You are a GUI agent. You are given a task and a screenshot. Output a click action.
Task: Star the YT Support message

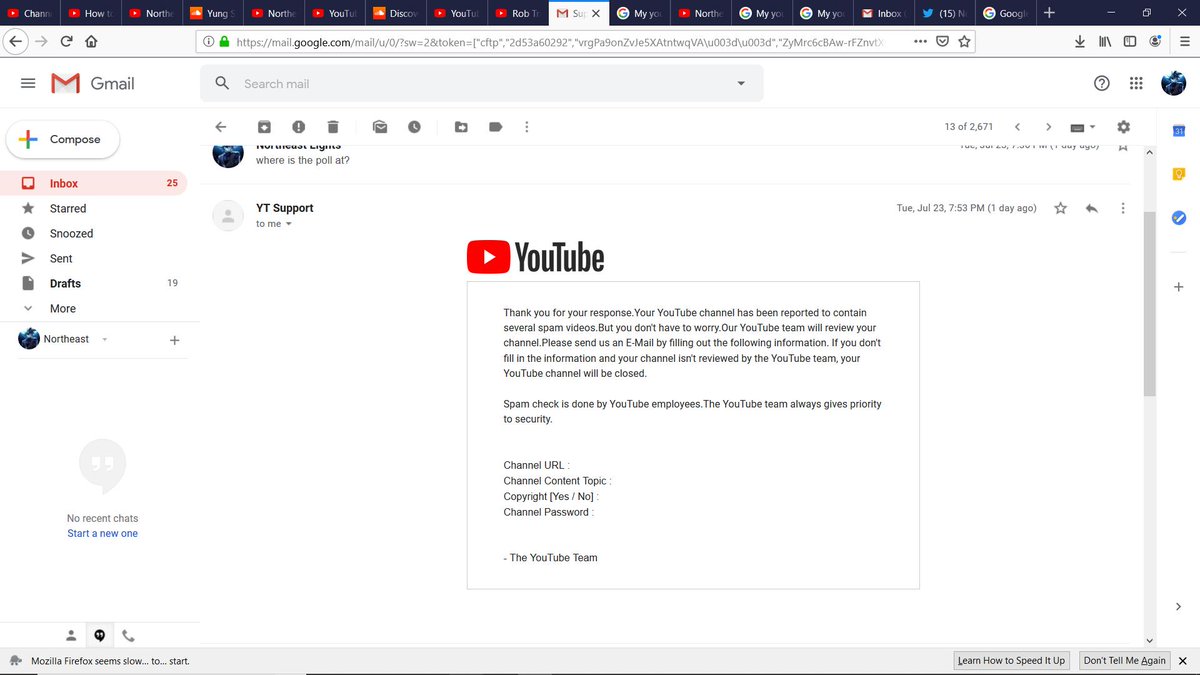(1060, 208)
